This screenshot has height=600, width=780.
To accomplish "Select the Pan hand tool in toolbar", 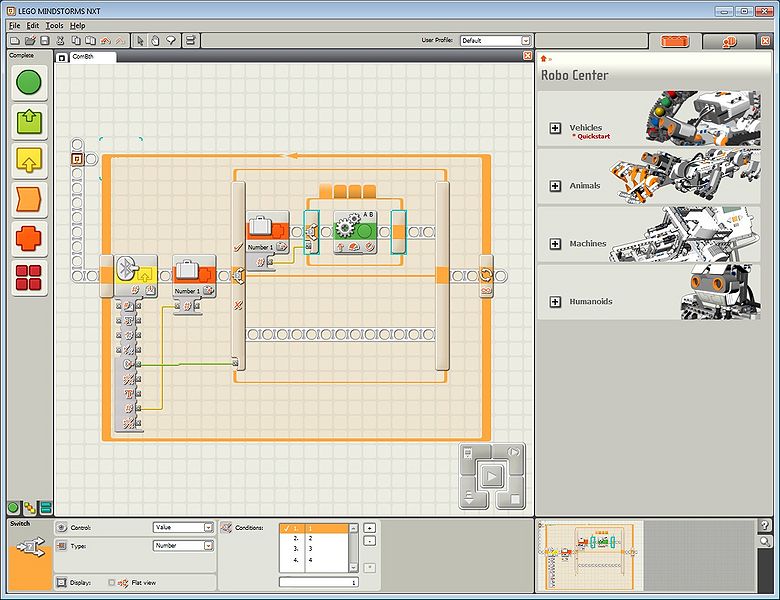I will pos(156,41).
